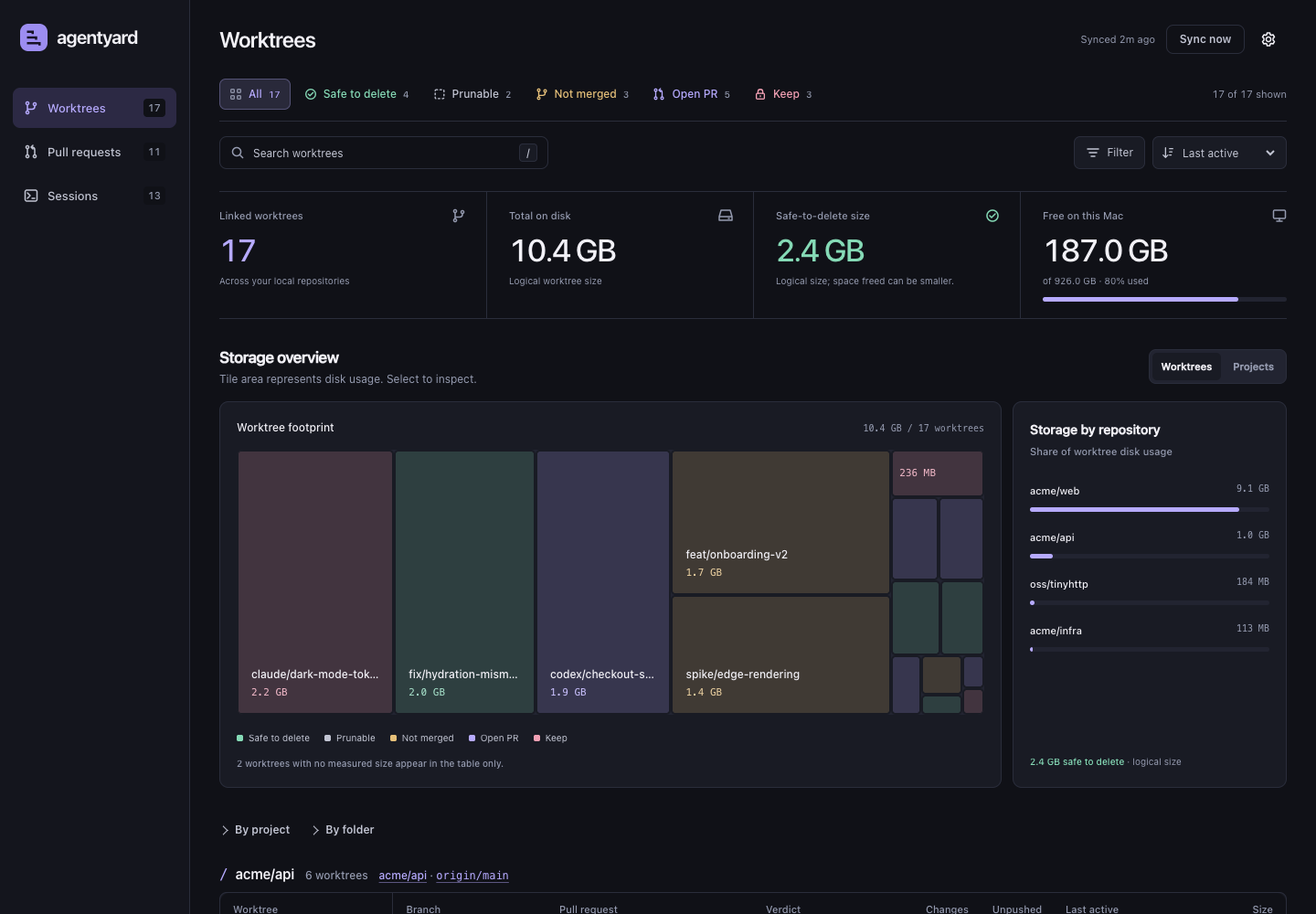Open the Last active sort dropdown
Viewport: 1316px width, 914px height.
point(1219,153)
